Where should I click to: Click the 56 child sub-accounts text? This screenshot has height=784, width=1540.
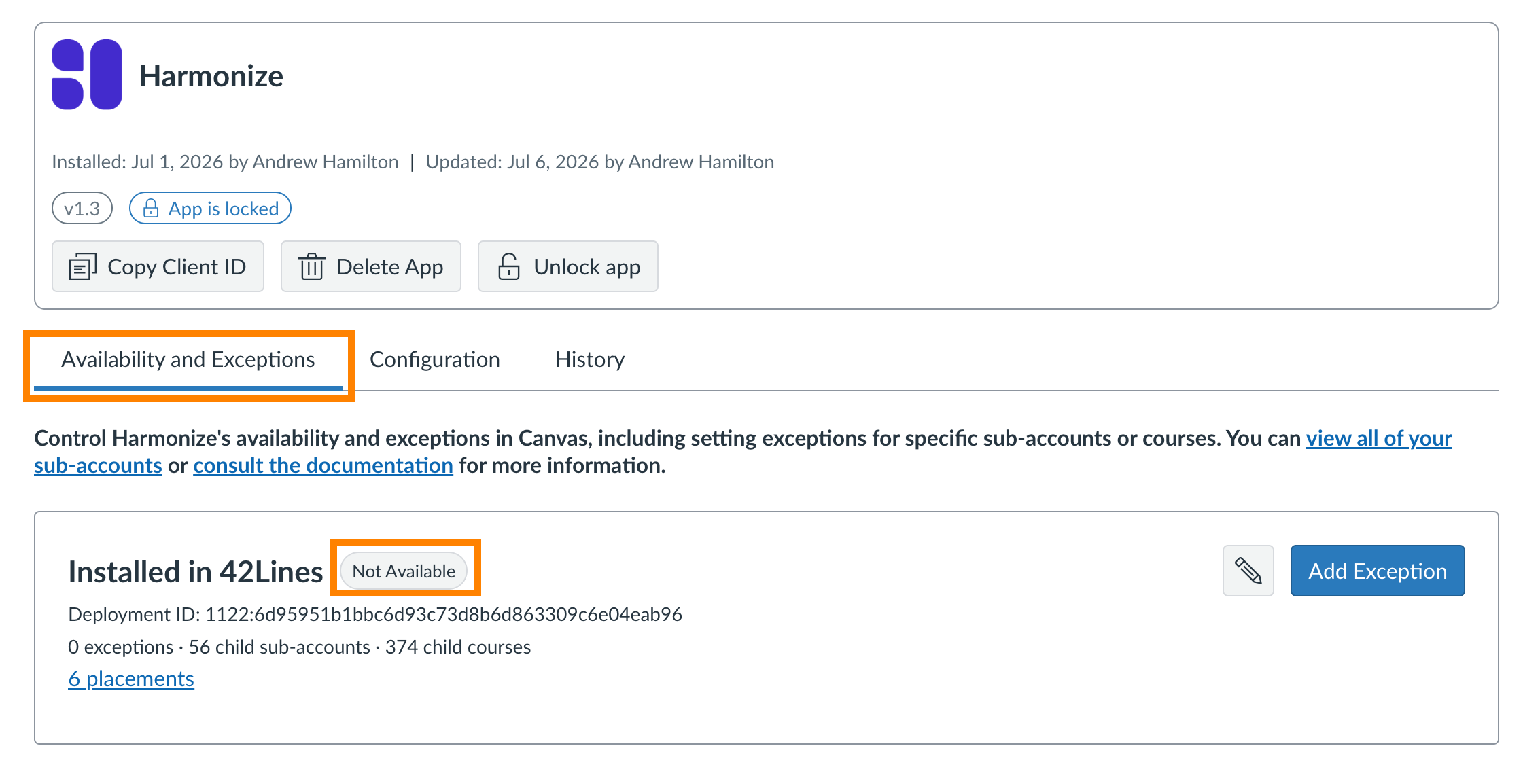(279, 647)
